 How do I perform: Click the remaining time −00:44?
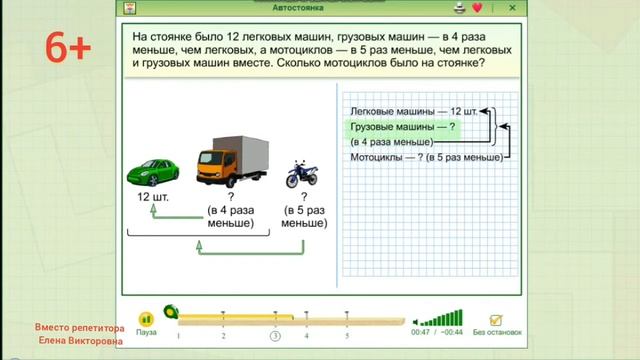[451, 332]
